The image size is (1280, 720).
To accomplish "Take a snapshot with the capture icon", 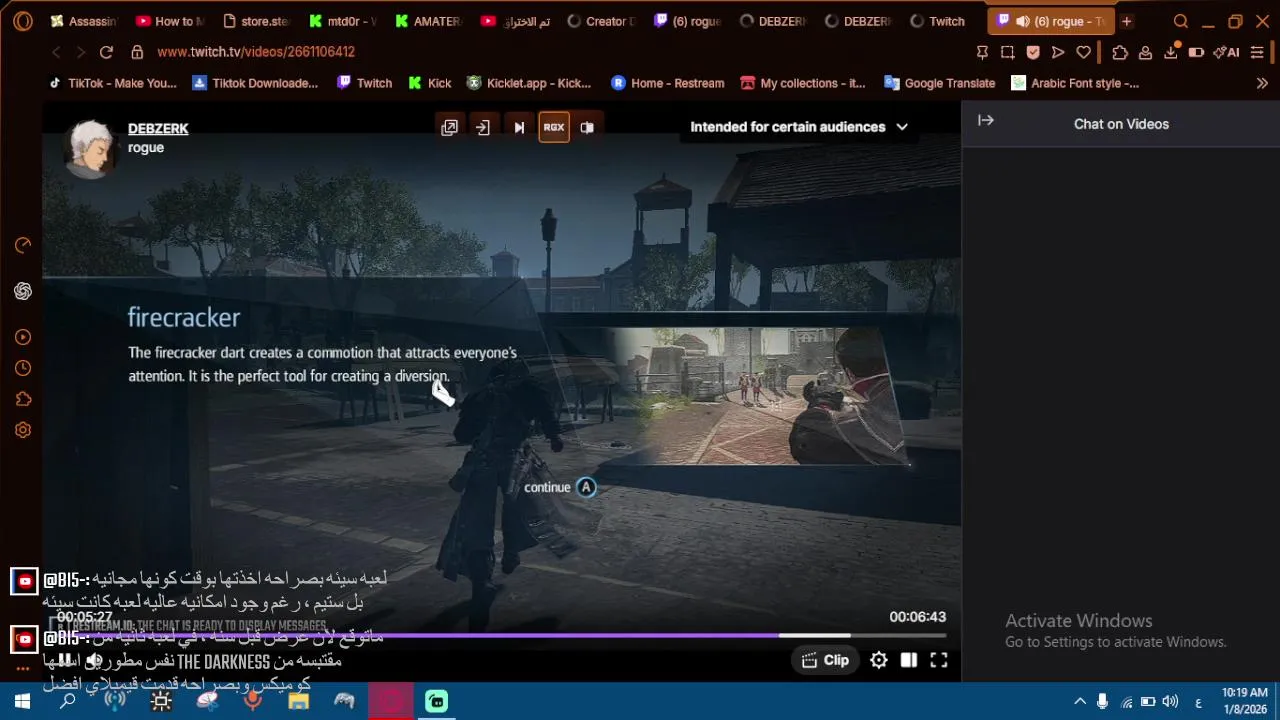I will point(1008,52).
